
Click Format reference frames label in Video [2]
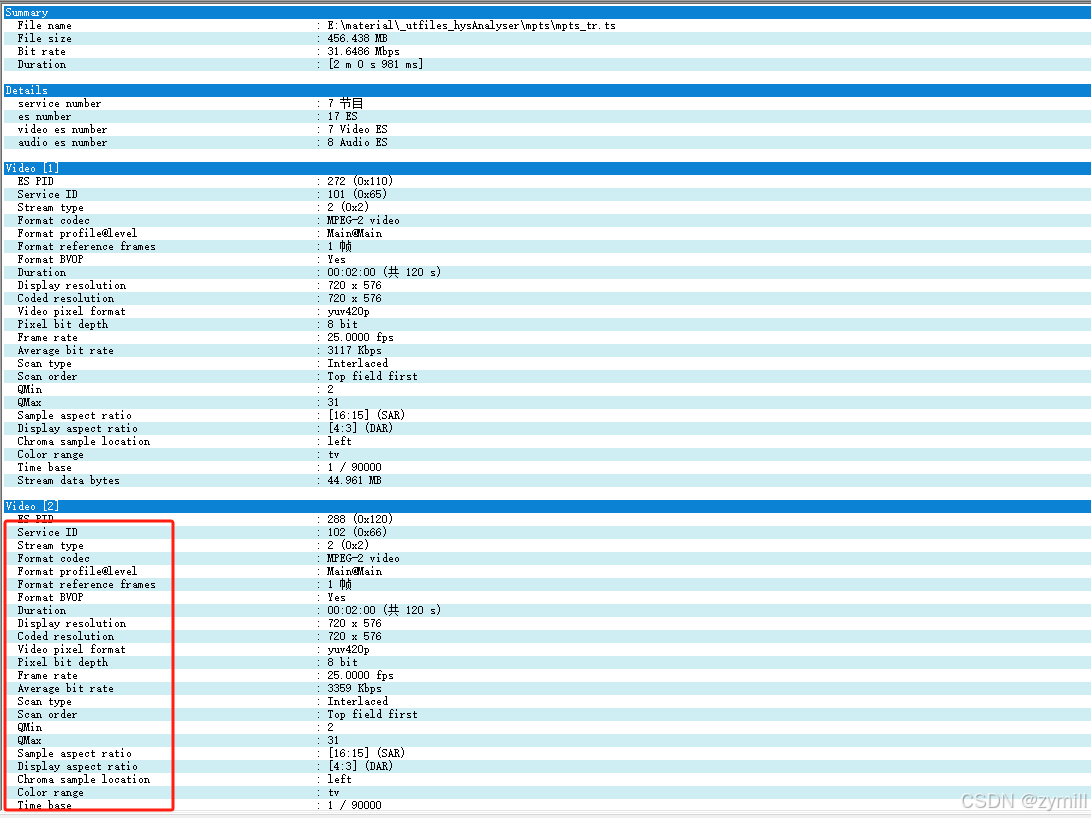pyautogui.click(x=86, y=585)
